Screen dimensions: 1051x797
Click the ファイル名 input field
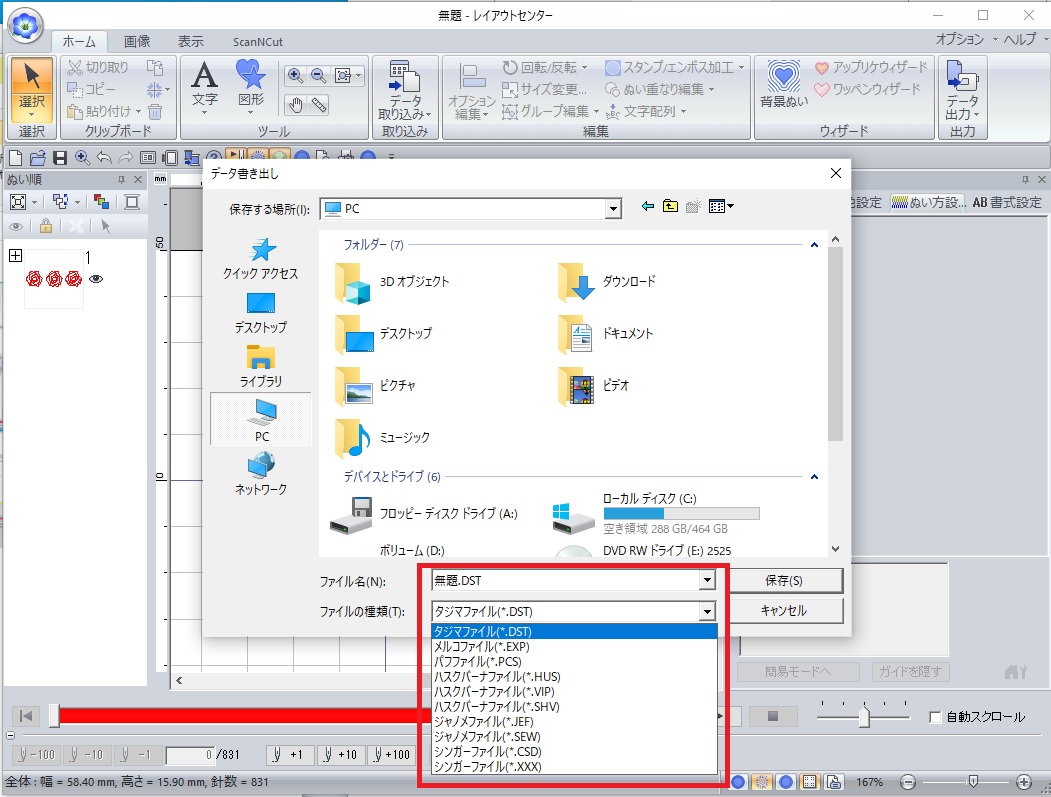[566, 580]
